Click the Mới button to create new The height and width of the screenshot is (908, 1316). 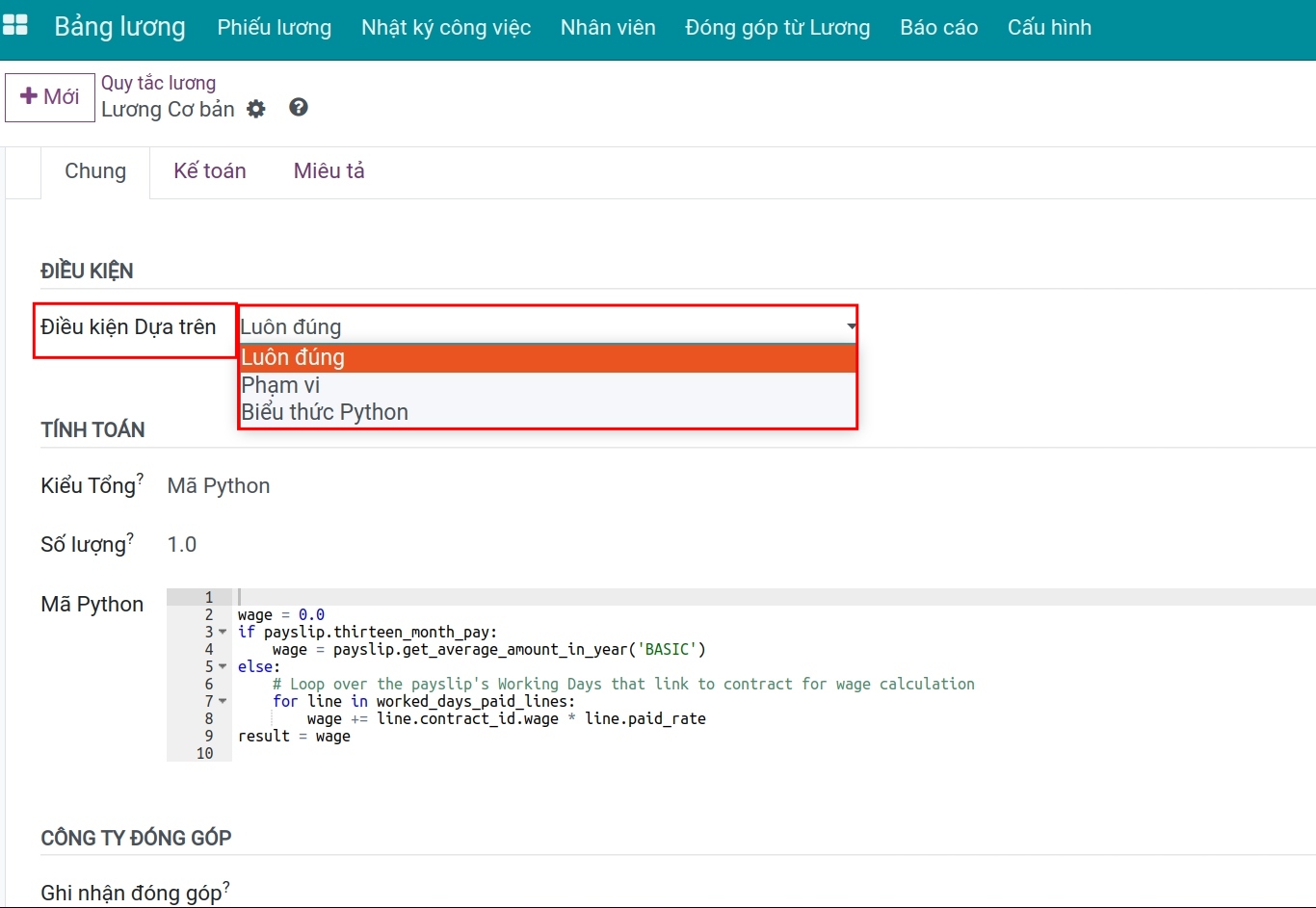(x=50, y=97)
